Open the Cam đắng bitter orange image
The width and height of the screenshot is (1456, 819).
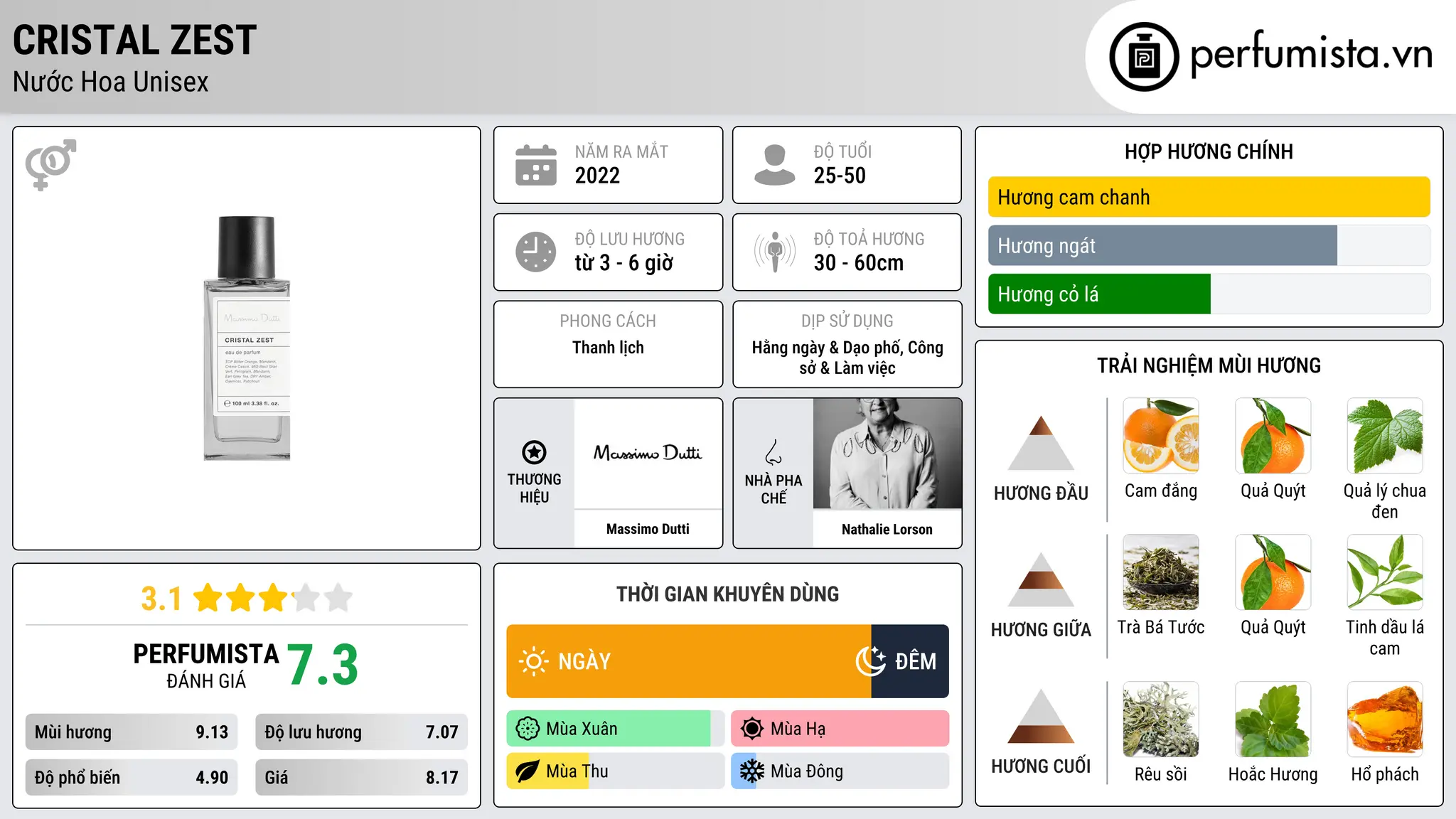click(x=1161, y=436)
